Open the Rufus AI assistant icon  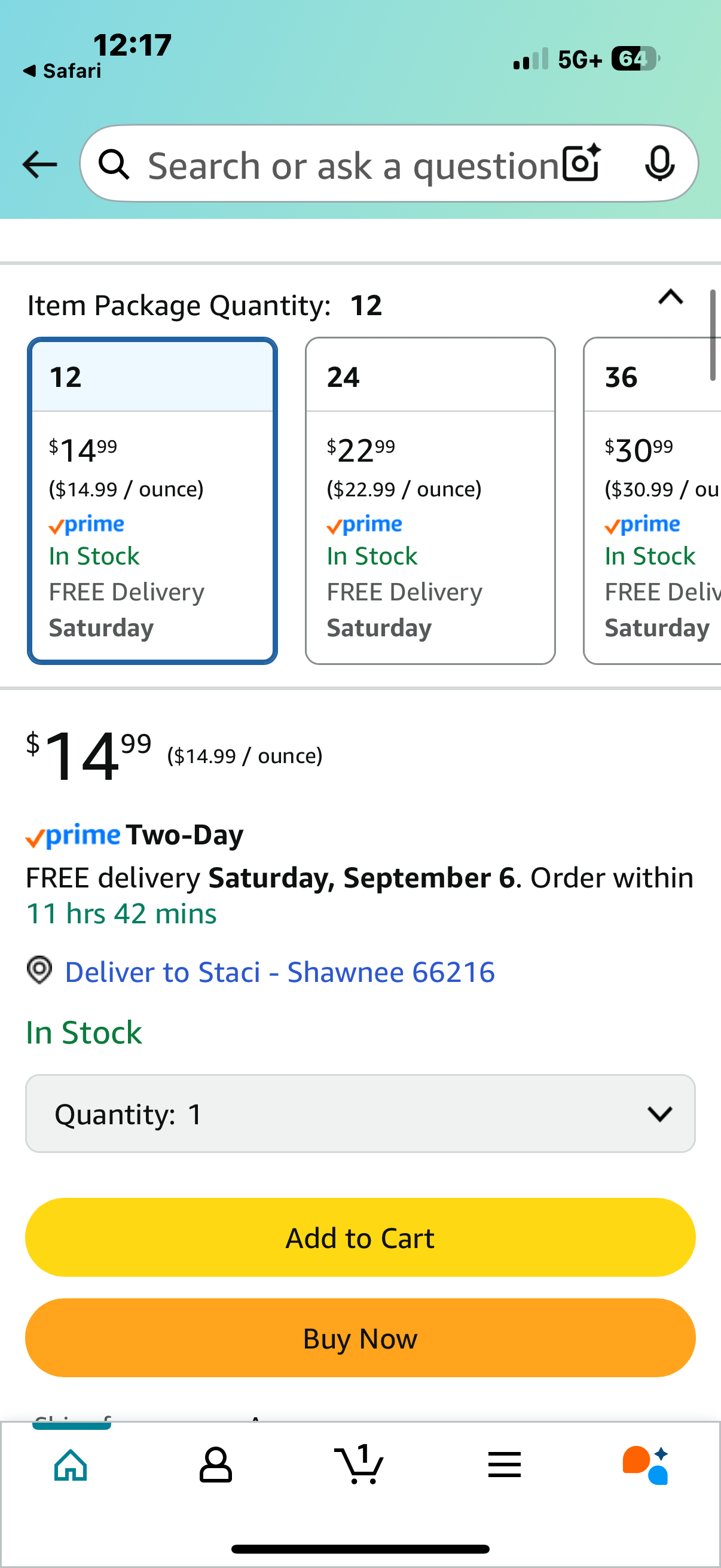point(646,1465)
